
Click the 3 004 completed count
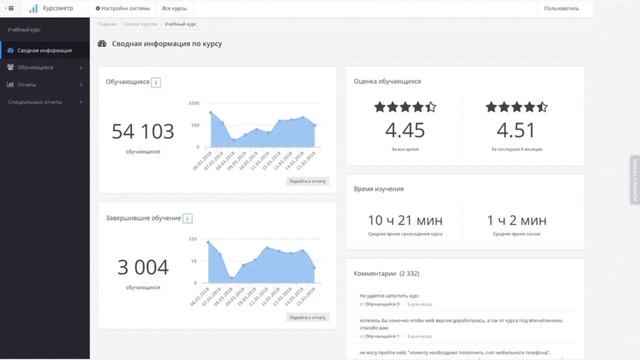(143, 267)
